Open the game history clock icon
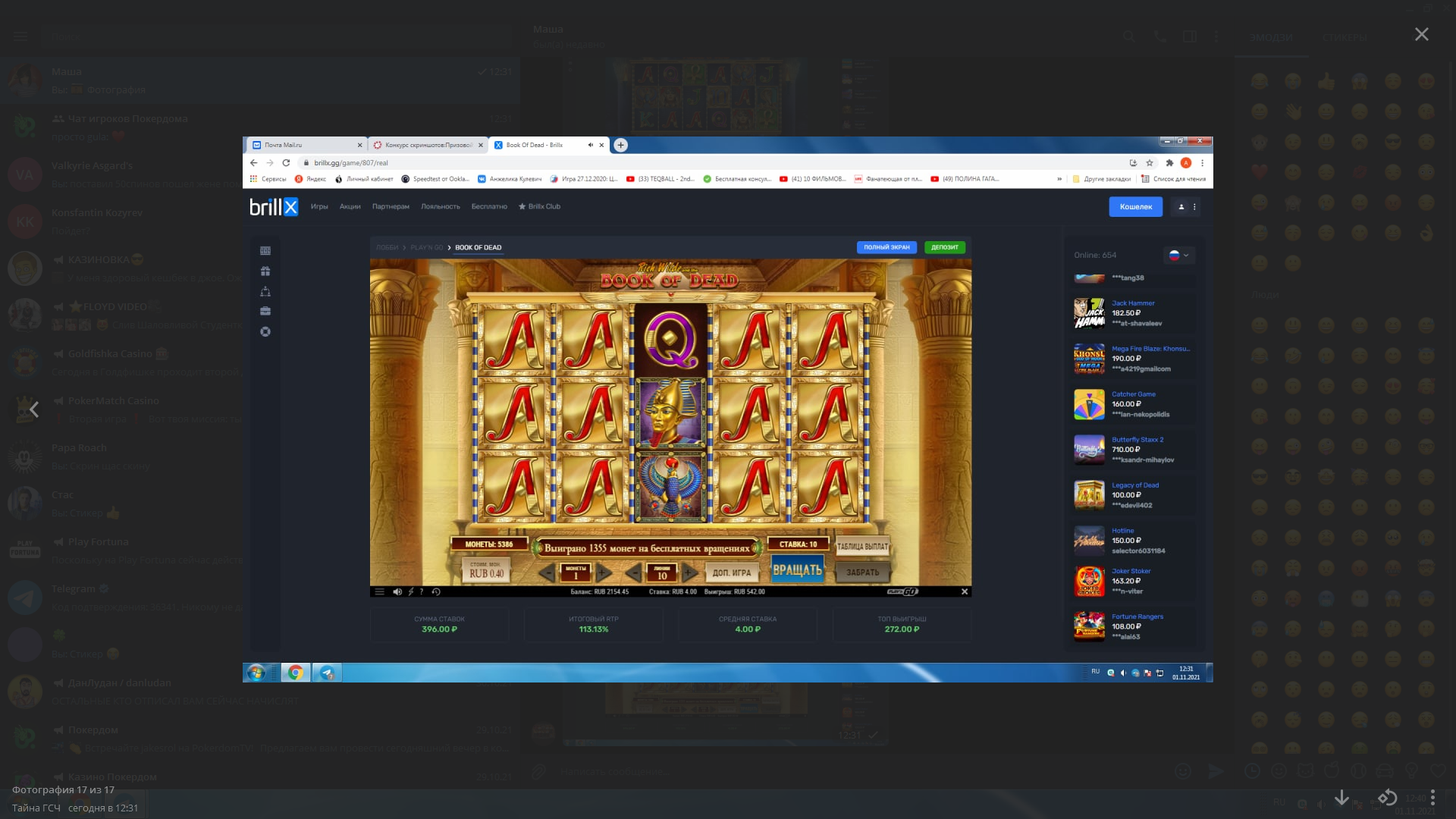The width and height of the screenshot is (1456, 819). tap(436, 591)
